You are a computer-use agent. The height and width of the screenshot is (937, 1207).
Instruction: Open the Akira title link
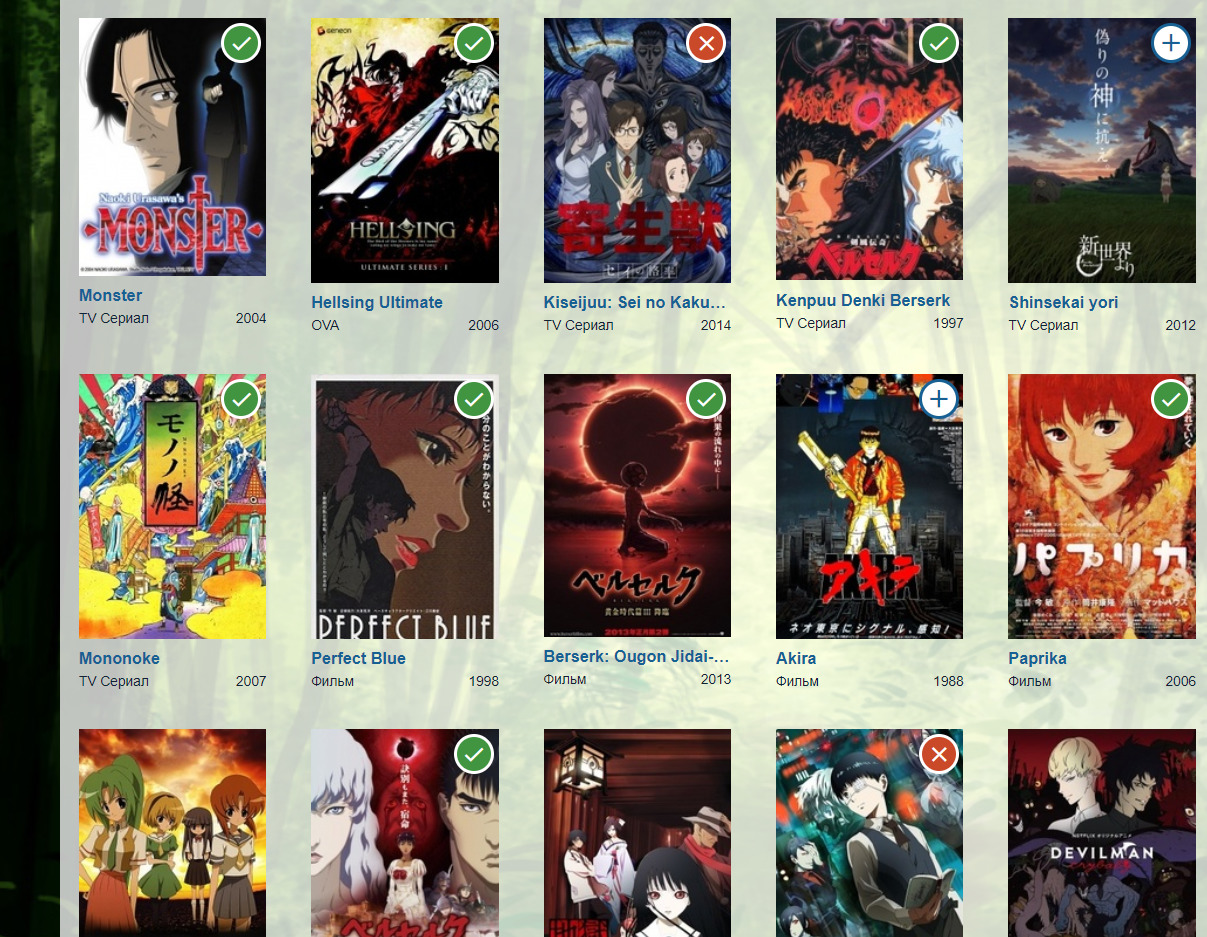(796, 658)
